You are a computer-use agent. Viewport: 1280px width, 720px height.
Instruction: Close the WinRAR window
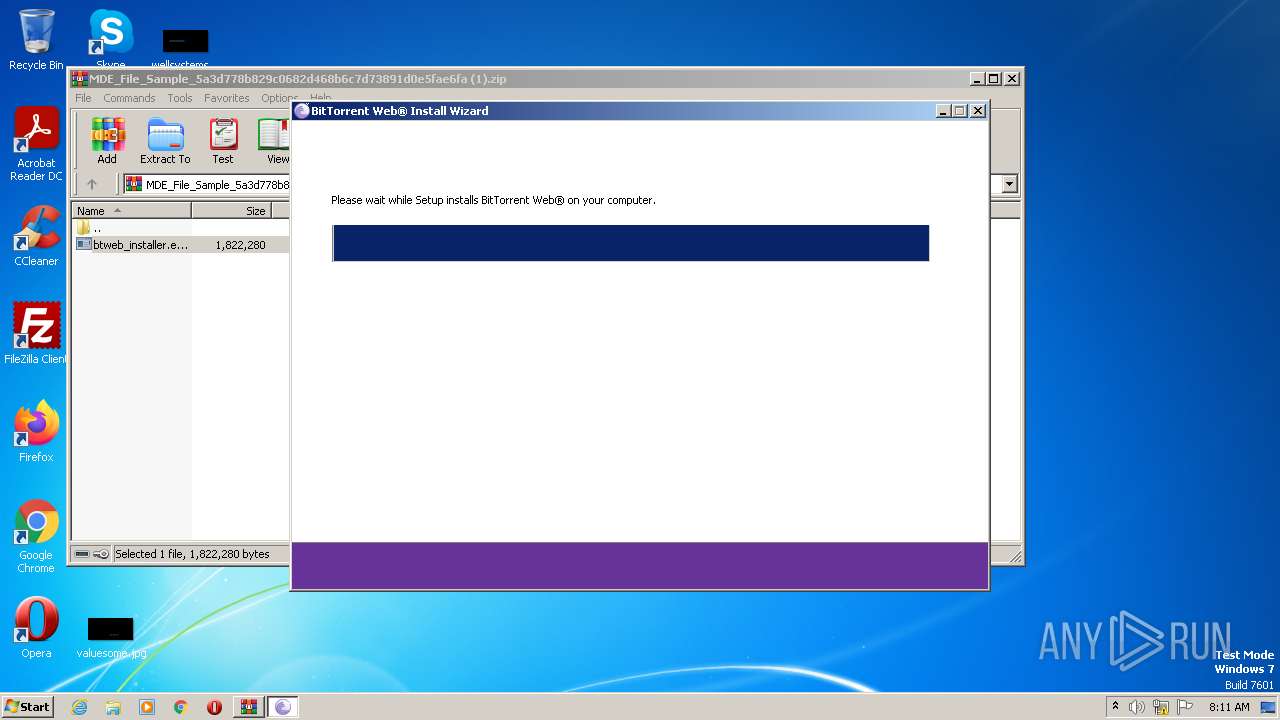click(x=1012, y=79)
